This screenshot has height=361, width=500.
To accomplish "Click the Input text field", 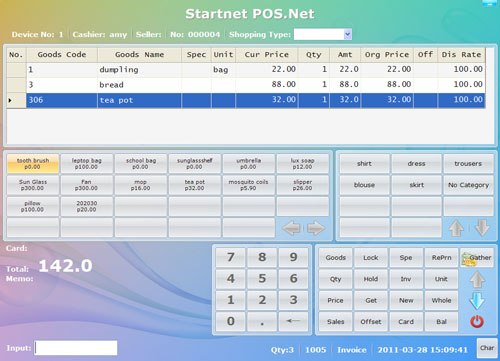I will (76, 348).
